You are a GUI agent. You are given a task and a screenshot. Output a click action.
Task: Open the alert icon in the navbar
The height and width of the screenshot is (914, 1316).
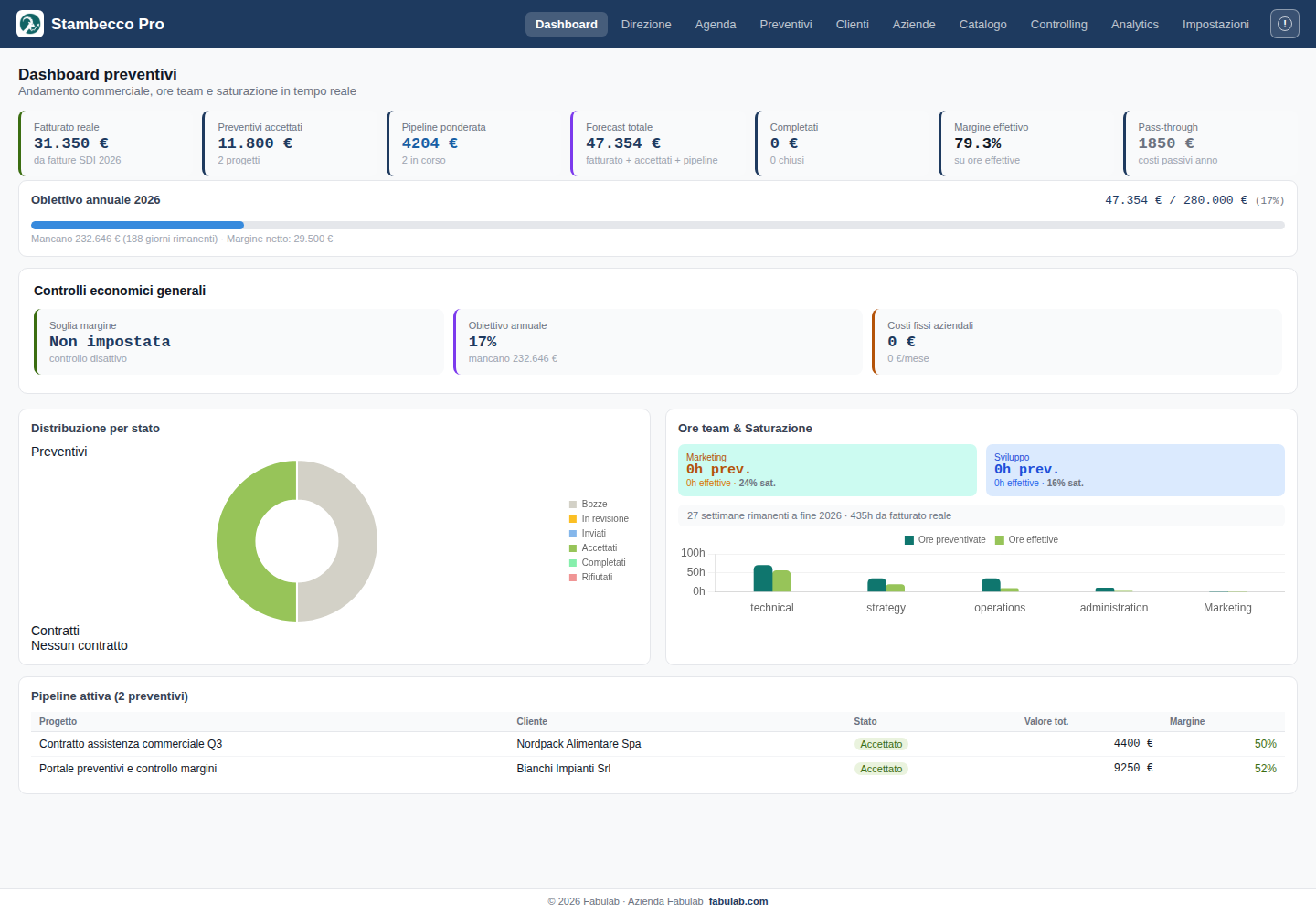pos(1285,24)
